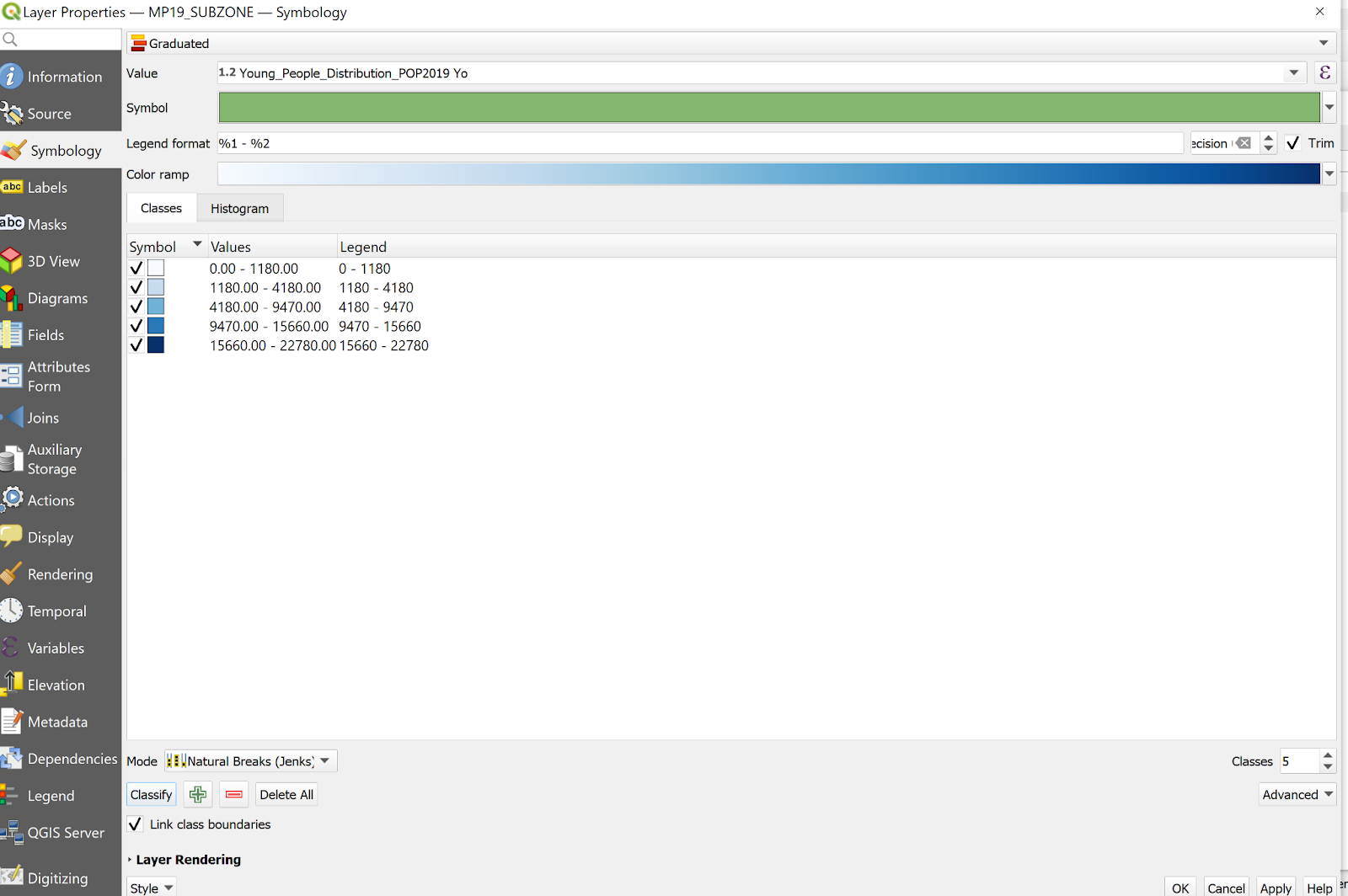Click the Apply button
Image resolution: width=1348 pixels, height=896 pixels.
(1275, 888)
